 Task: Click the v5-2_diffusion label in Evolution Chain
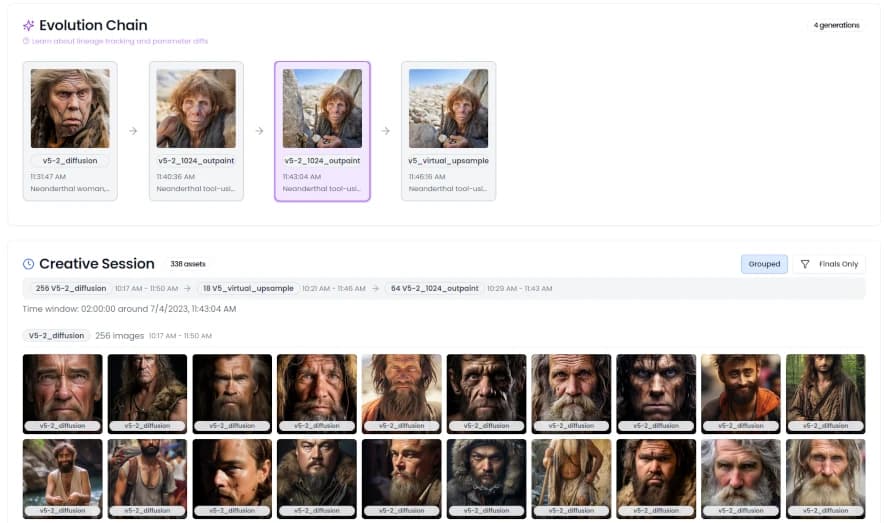point(70,161)
